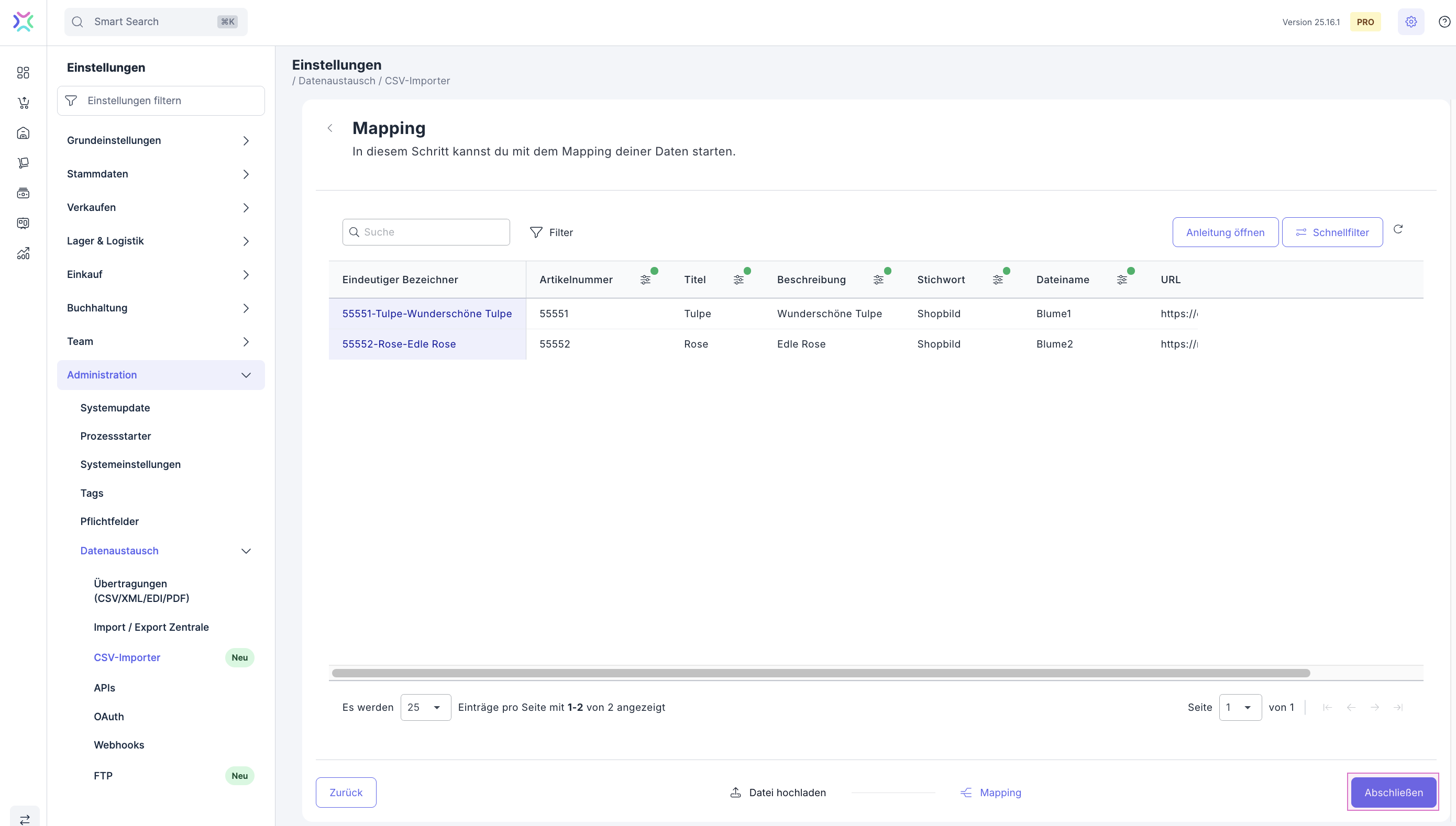Click the refresh icon beside Schnellfilter

point(1397,229)
